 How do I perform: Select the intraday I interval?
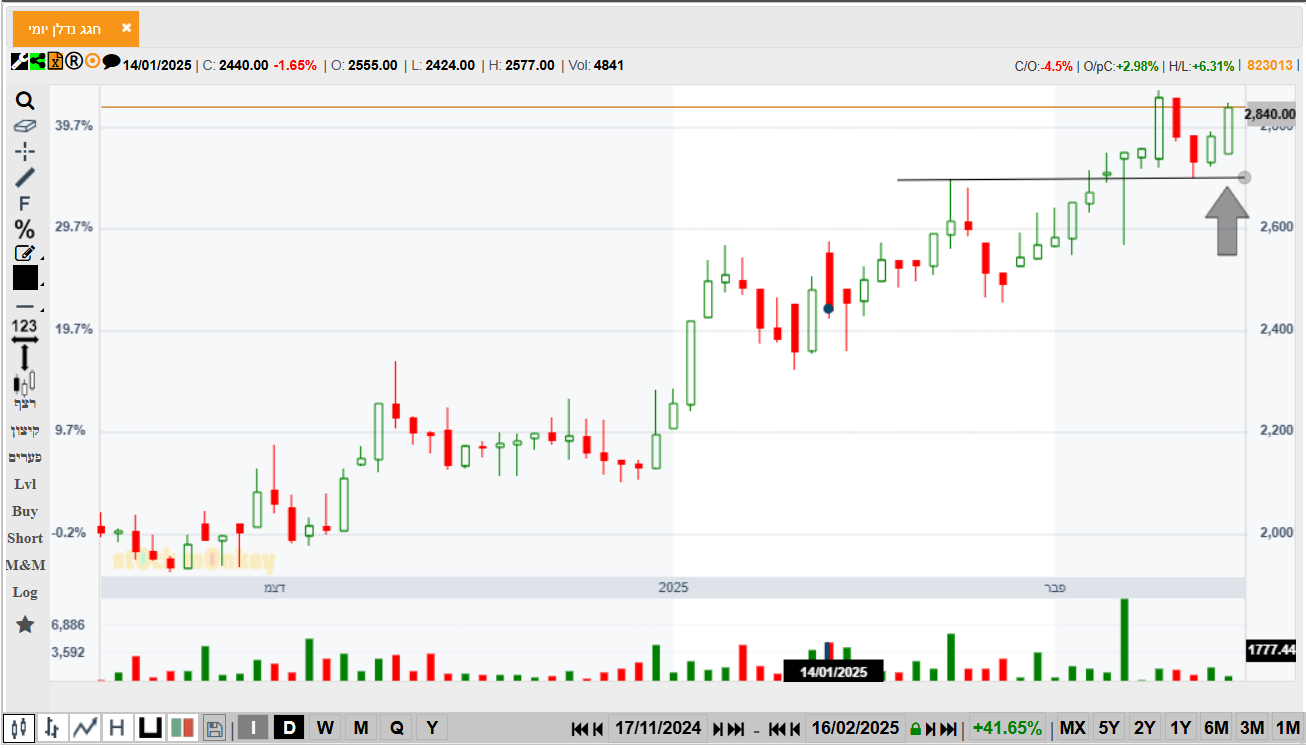coord(253,728)
